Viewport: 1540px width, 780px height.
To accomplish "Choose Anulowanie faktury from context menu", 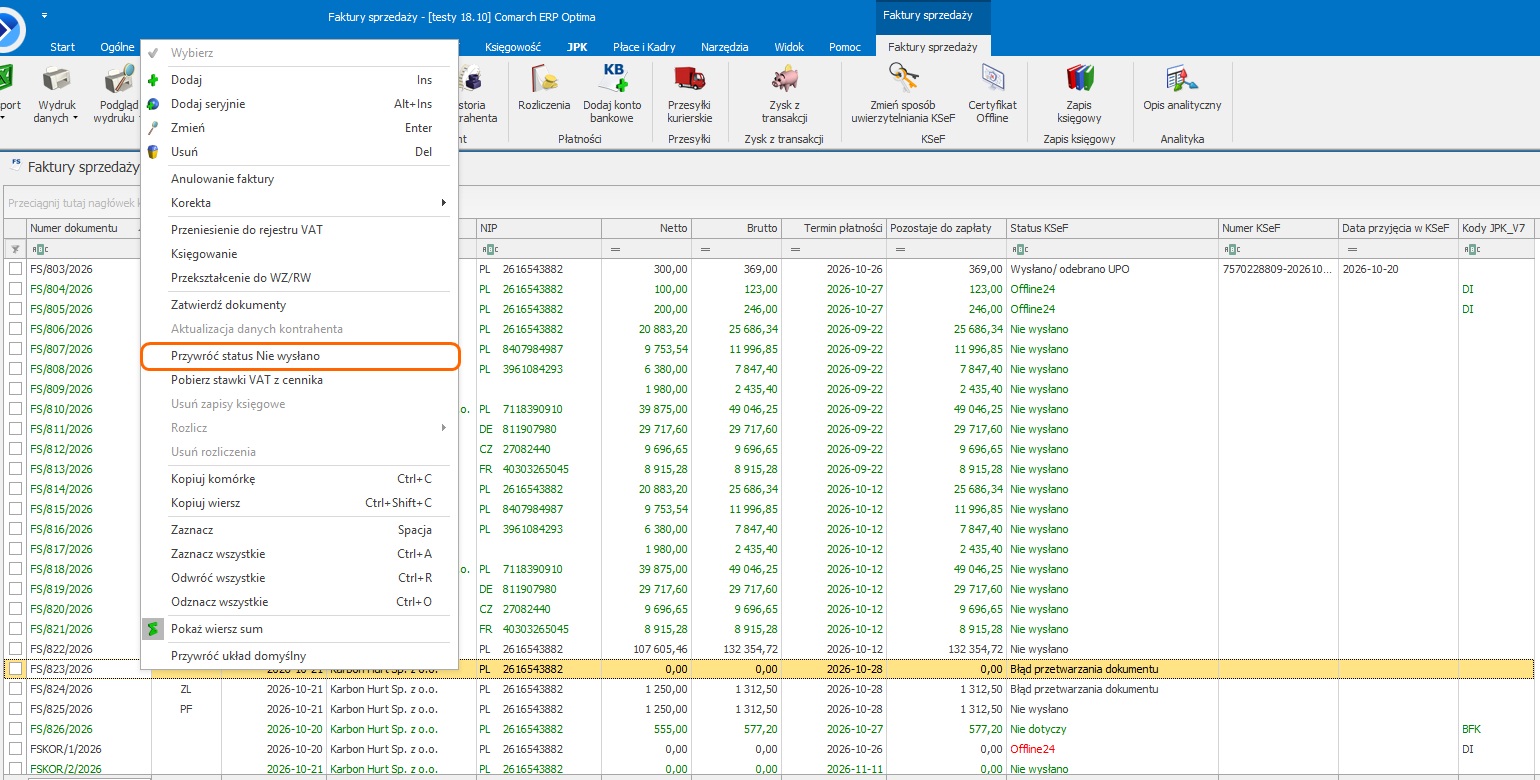I will (299, 179).
